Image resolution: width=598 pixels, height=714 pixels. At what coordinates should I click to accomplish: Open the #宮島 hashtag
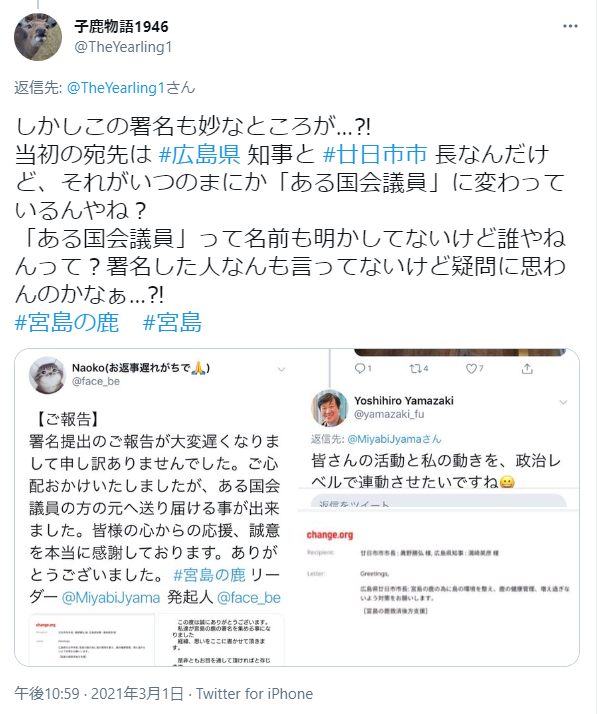(x=172, y=322)
